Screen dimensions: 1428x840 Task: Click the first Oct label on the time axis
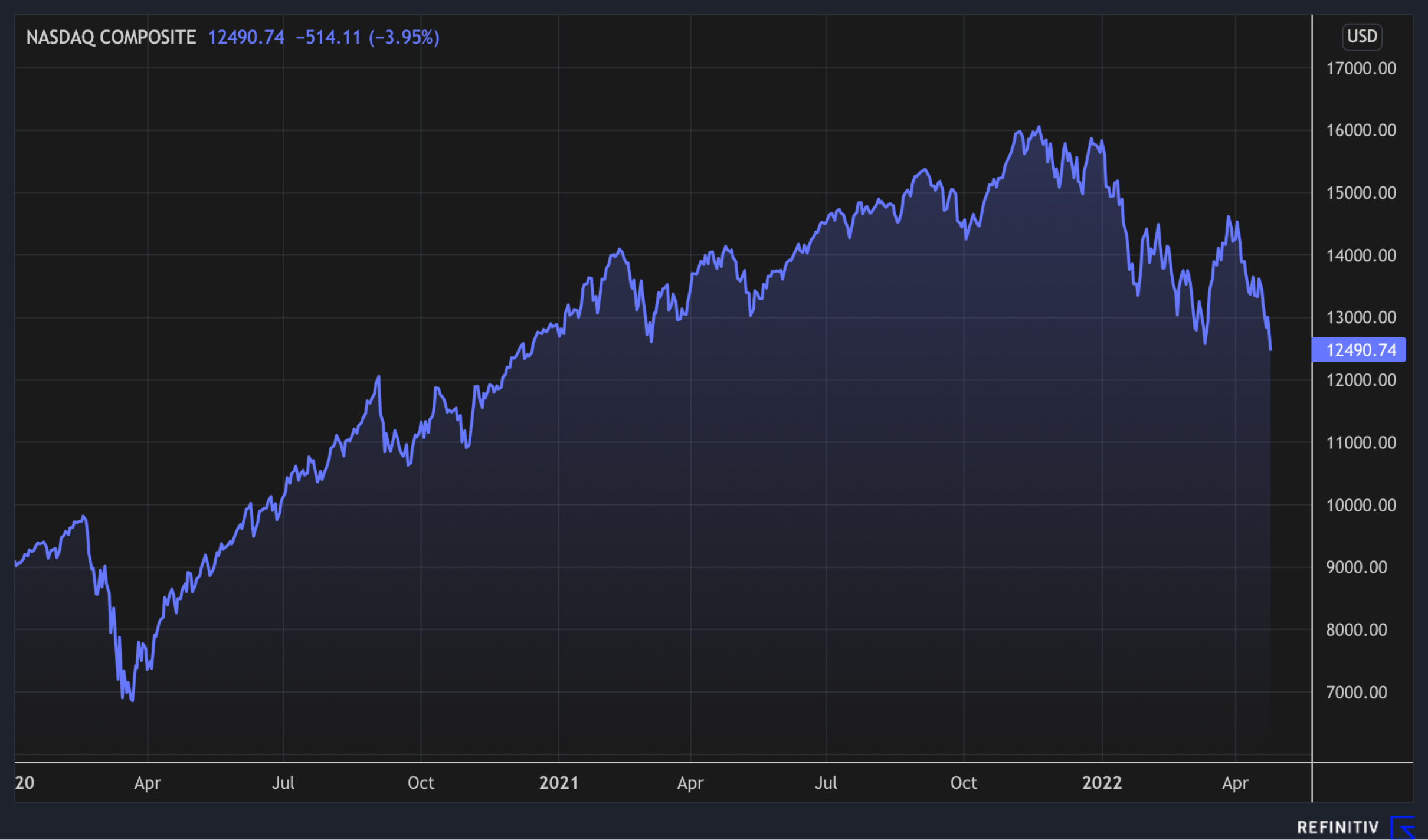pos(421,783)
